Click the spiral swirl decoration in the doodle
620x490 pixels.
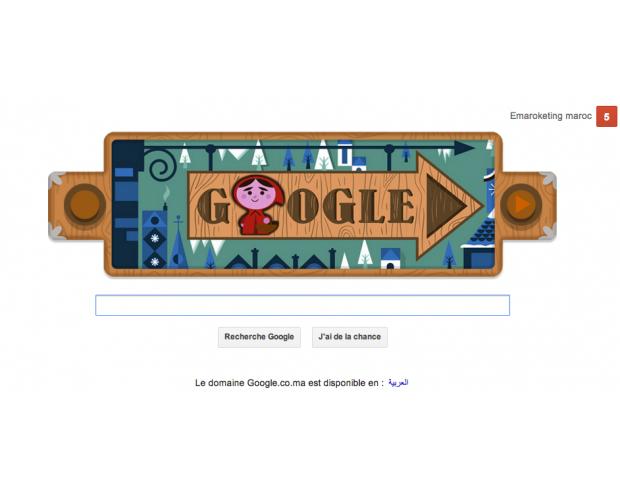pos(162,167)
